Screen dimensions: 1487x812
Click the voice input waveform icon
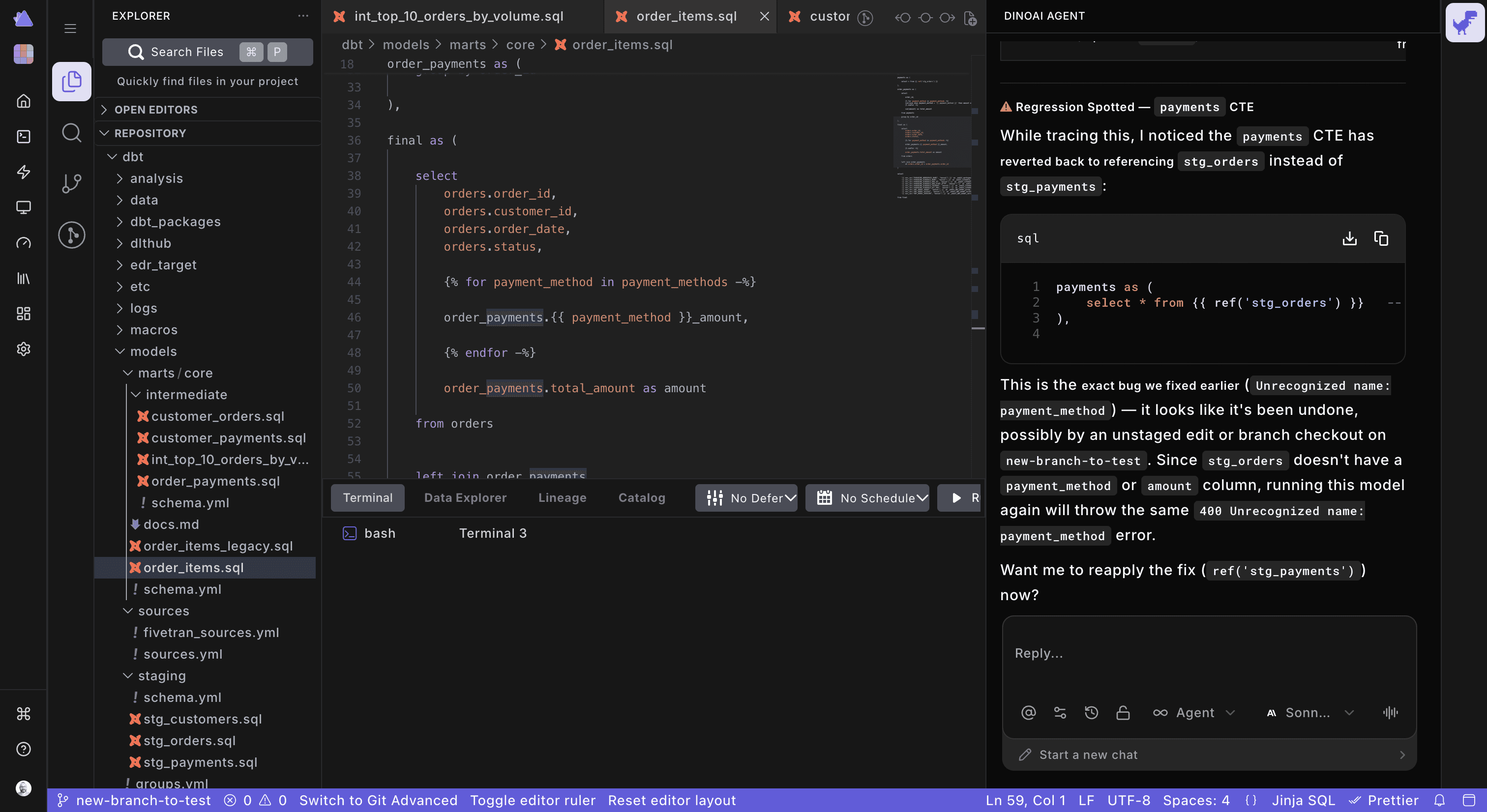(1391, 713)
